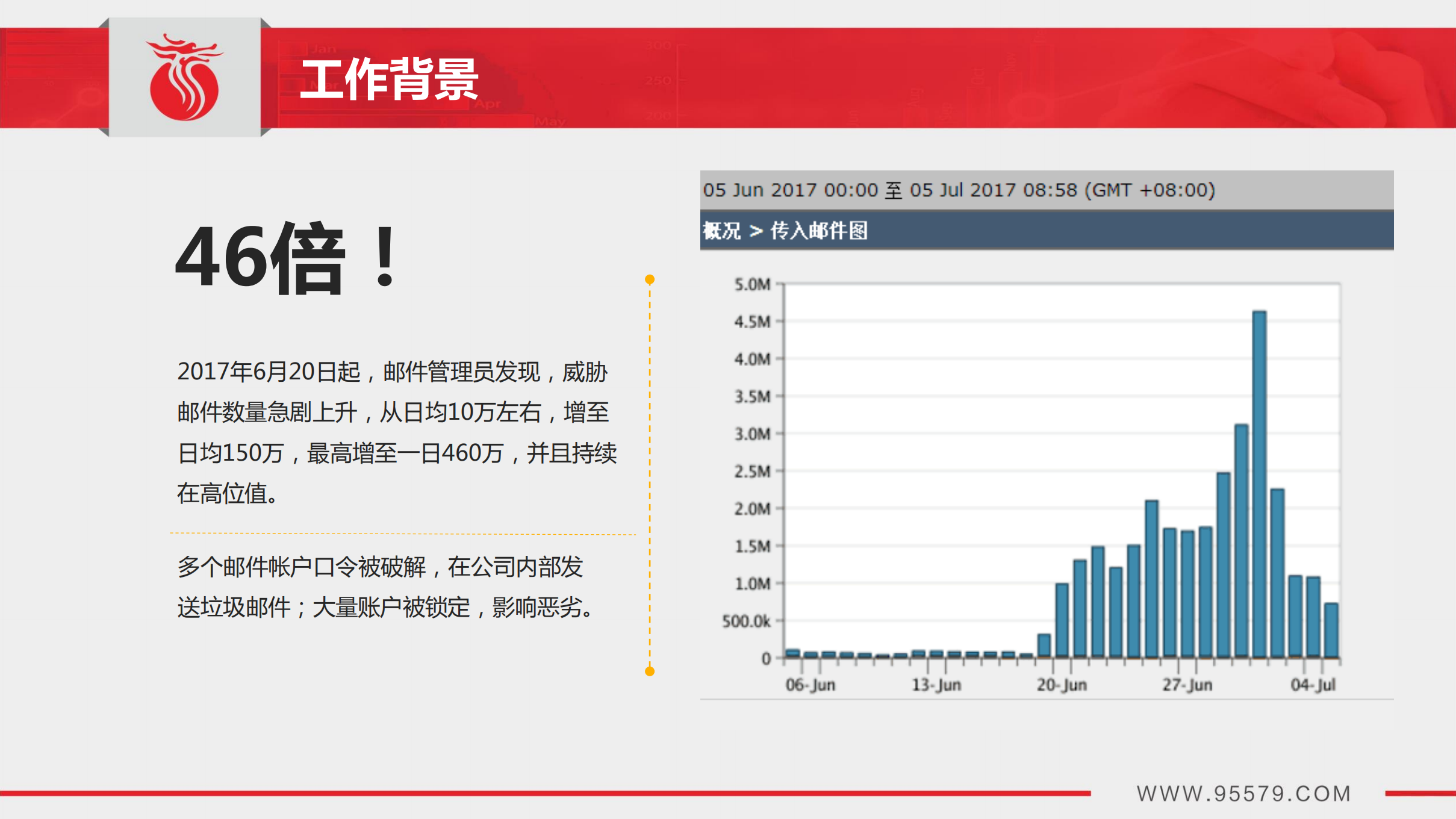Screen dimensions: 1456x819
Task: Select the tallest bar near 4.6M
Action: 1260,482
